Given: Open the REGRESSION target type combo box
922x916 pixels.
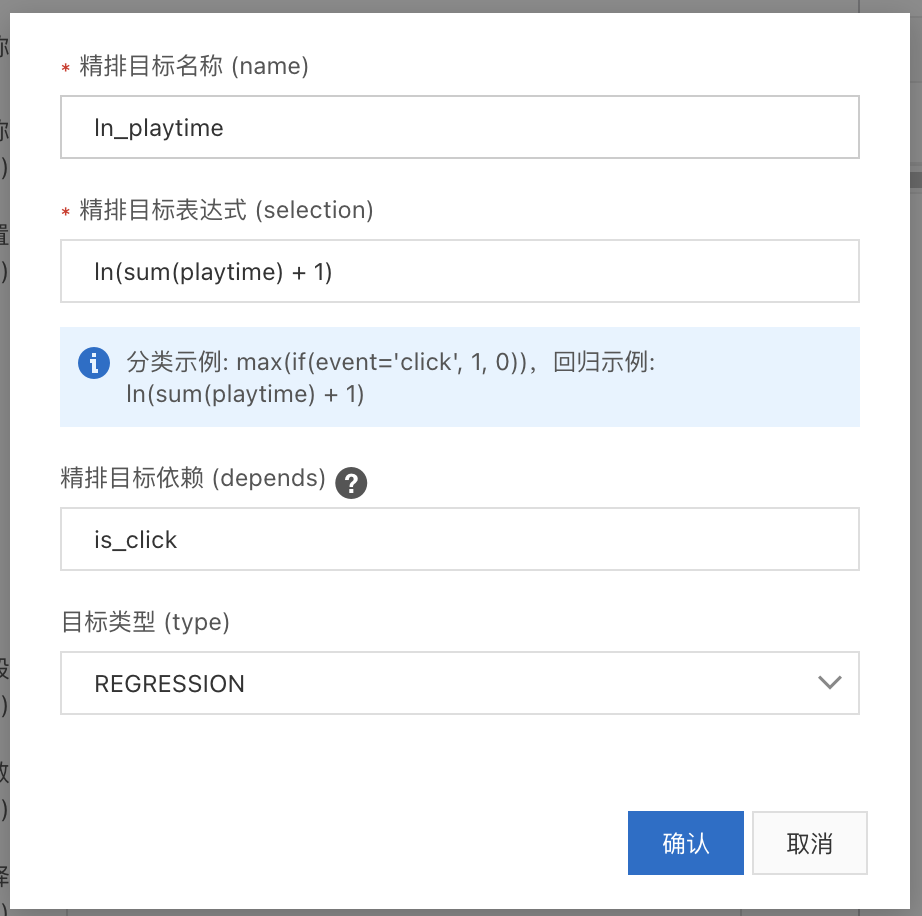Looking at the screenshot, I should click(440, 684).
